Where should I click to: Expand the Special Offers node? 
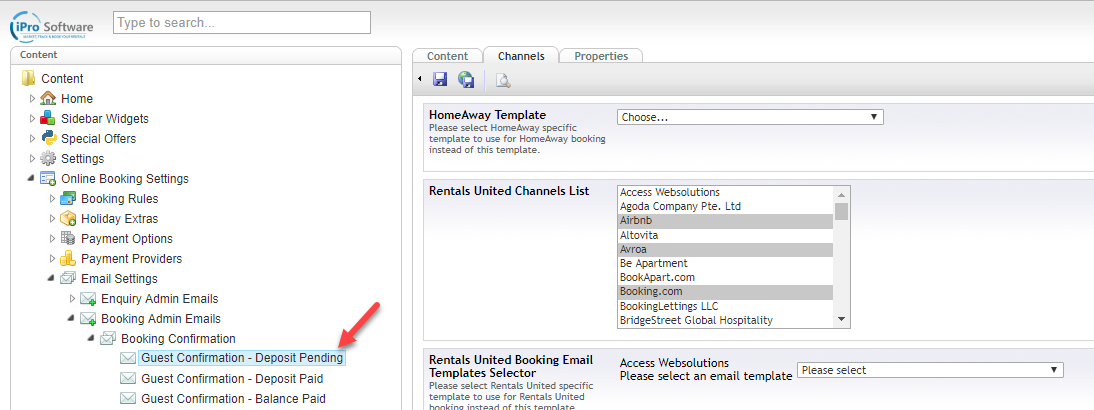pyautogui.click(x=32, y=138)
